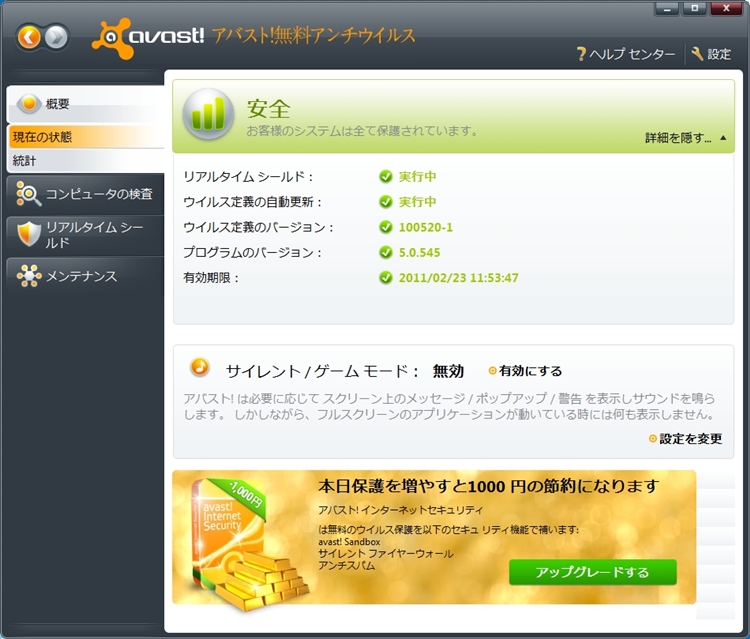Click the 無効 silent mode status
Viewport: 750px width, 639px height.
tap(448, 371)
